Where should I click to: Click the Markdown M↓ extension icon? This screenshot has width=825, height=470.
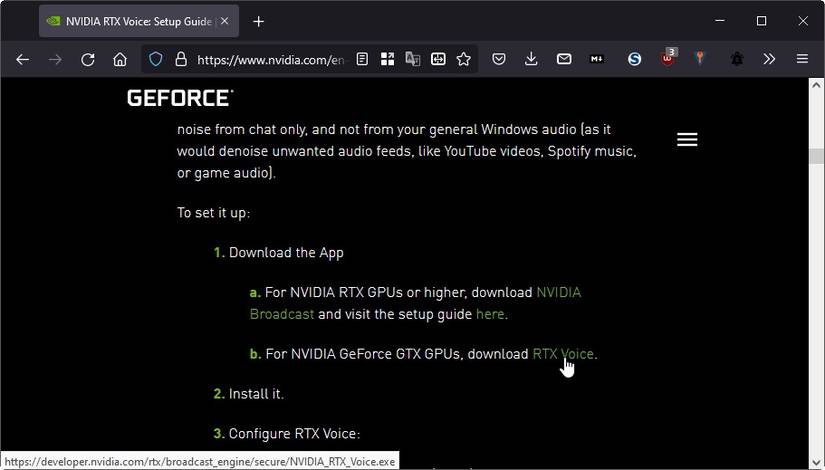[x=597, y=59]
